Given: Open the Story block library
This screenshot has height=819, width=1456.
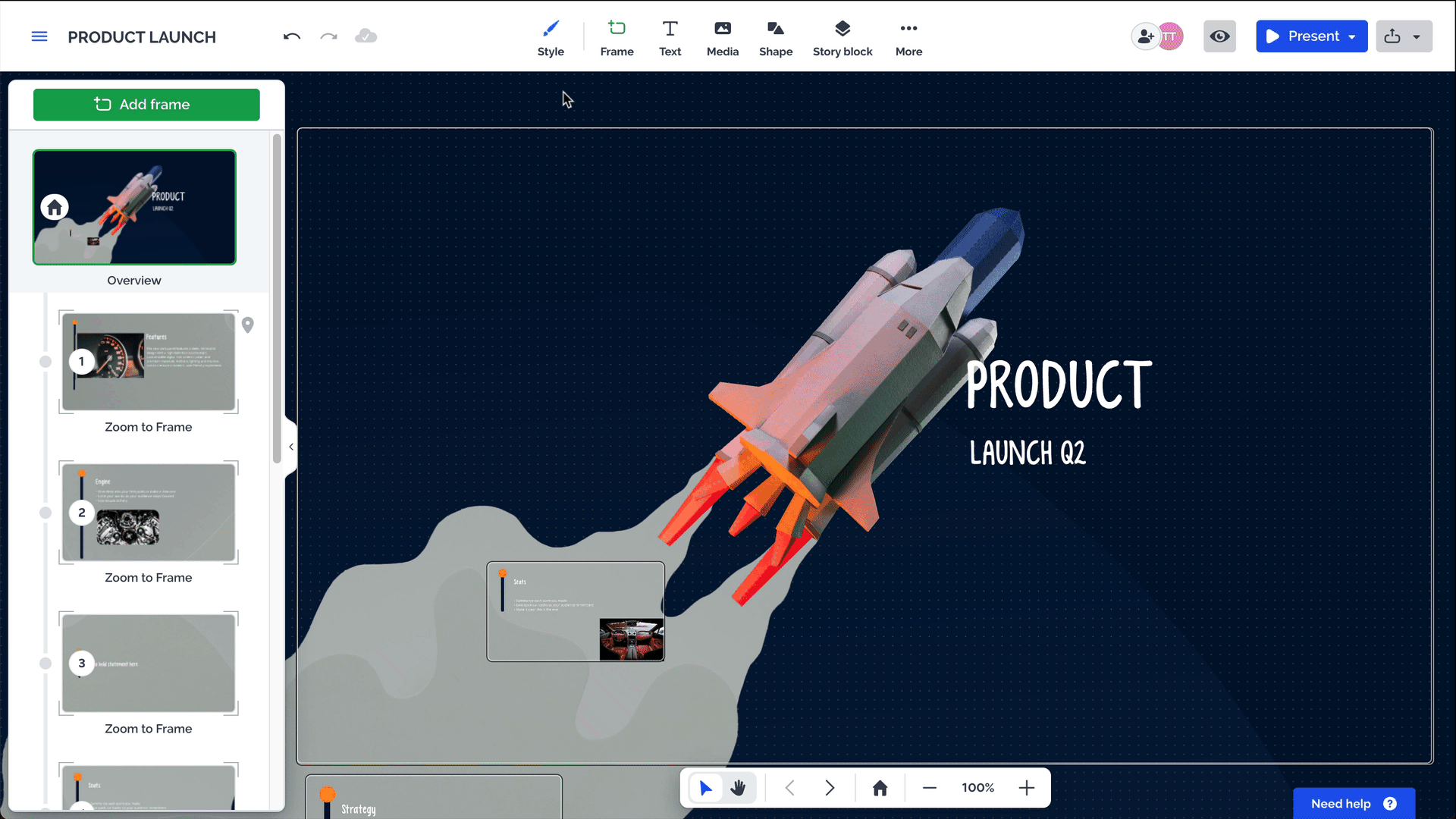Looking at the screenshot, I should [x=842, y=36].
